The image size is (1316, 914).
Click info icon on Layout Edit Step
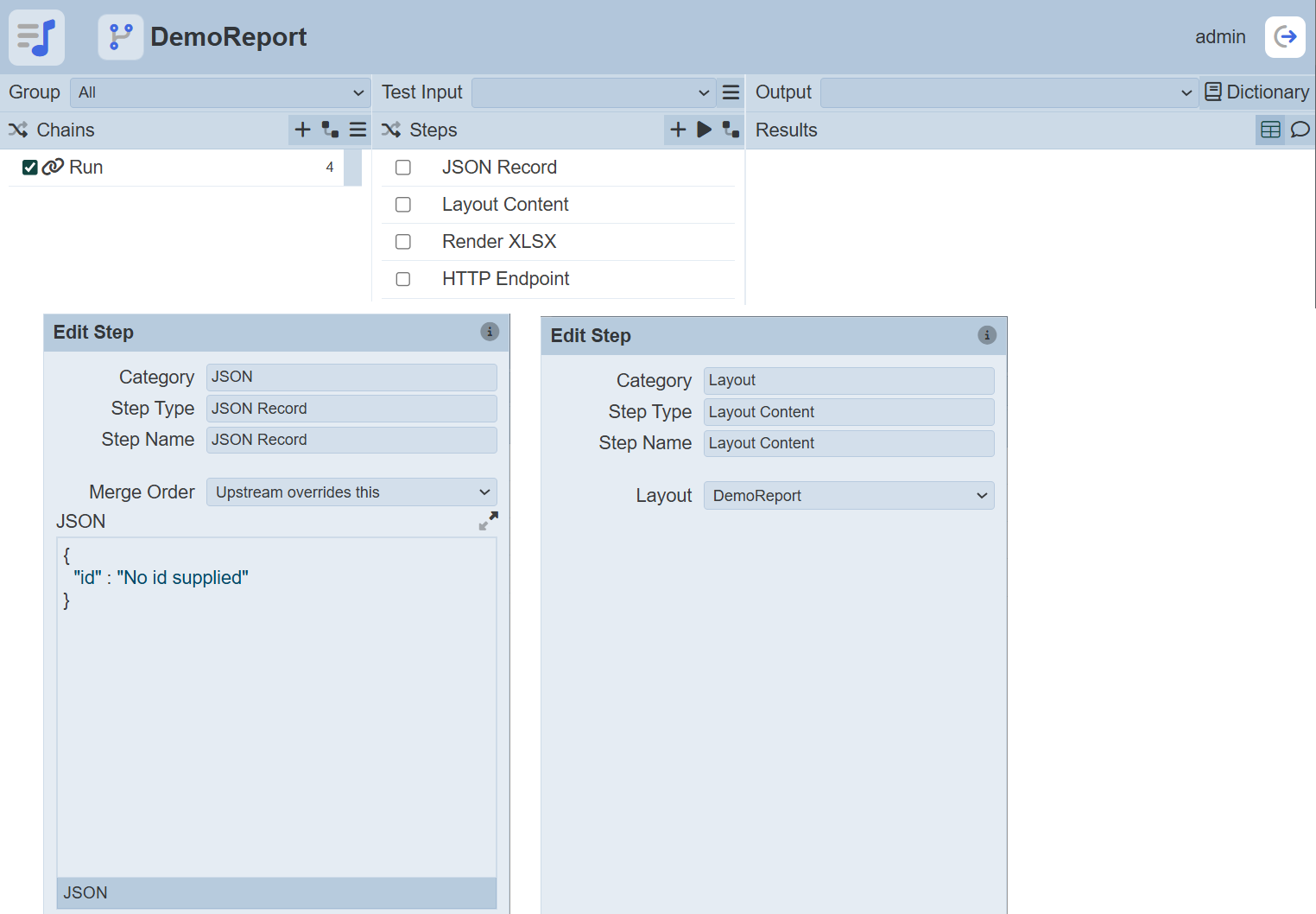pos(986,335)
